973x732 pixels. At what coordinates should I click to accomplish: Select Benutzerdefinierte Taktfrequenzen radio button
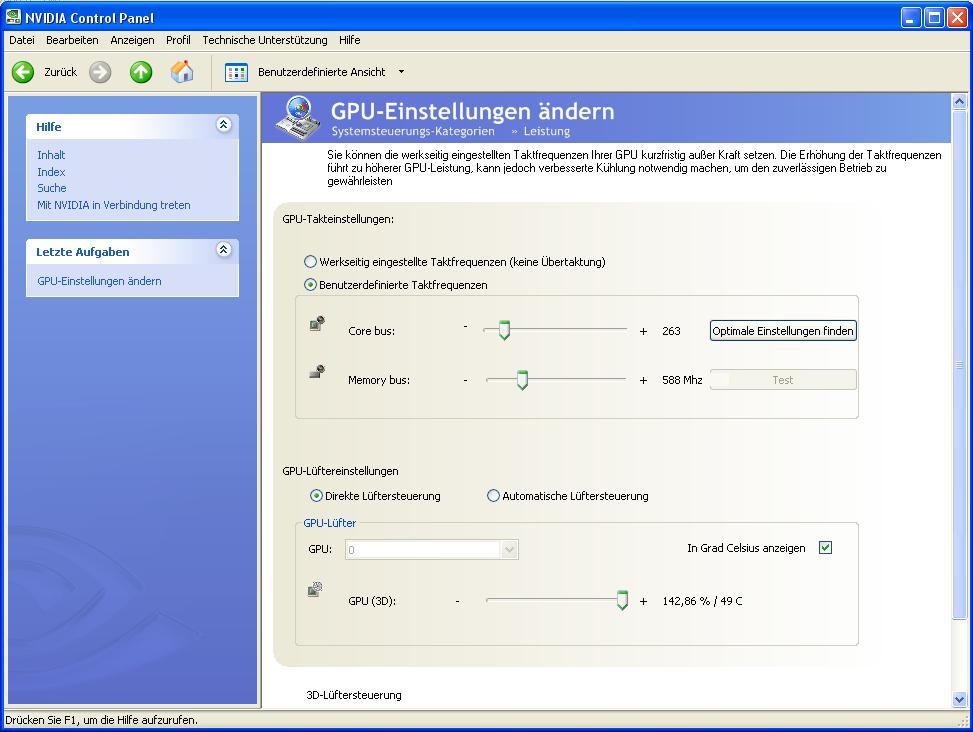tap(310, 285)
